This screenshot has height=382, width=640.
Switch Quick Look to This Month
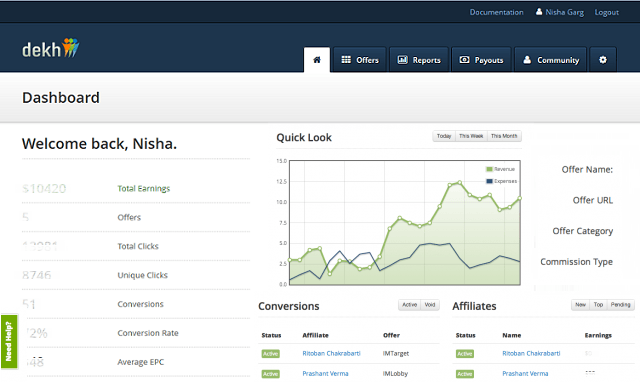point(504,136)
